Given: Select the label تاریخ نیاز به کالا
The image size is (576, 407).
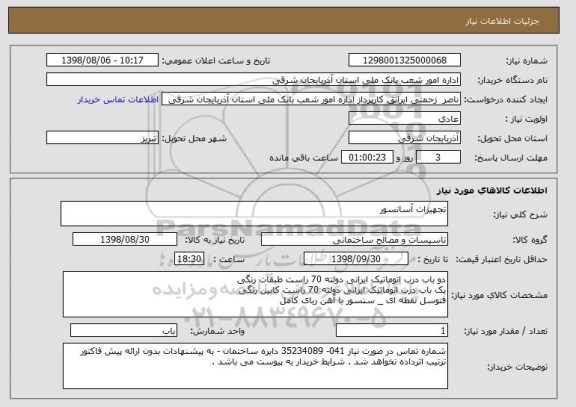Looking at the screenshot, I should point(215,240).
